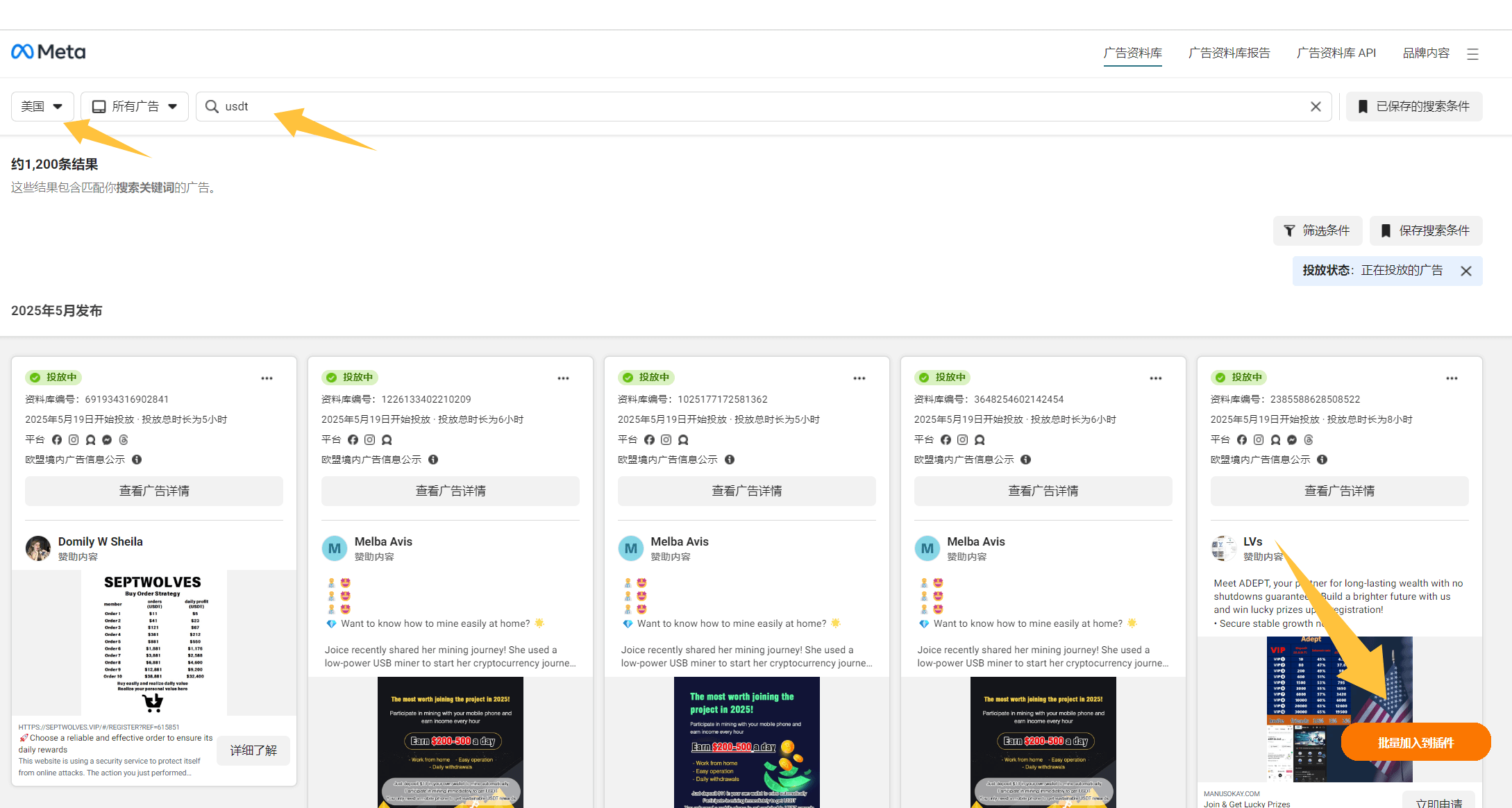The width and height of the screenshot is (1512, 808).
Task: Open the 广告资料库报告 tab
Action: (x=1229, y=53)
